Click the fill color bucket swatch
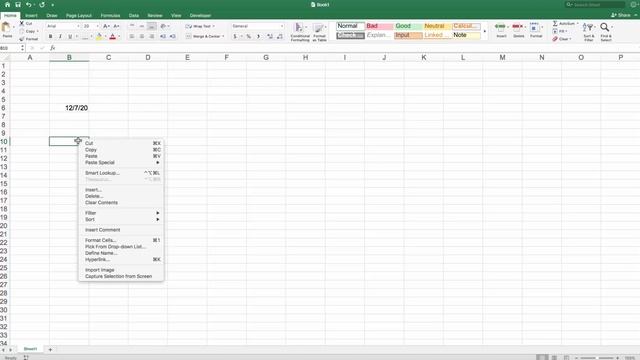The width and height of the screenshot is (640, 360). coord(98,37)
